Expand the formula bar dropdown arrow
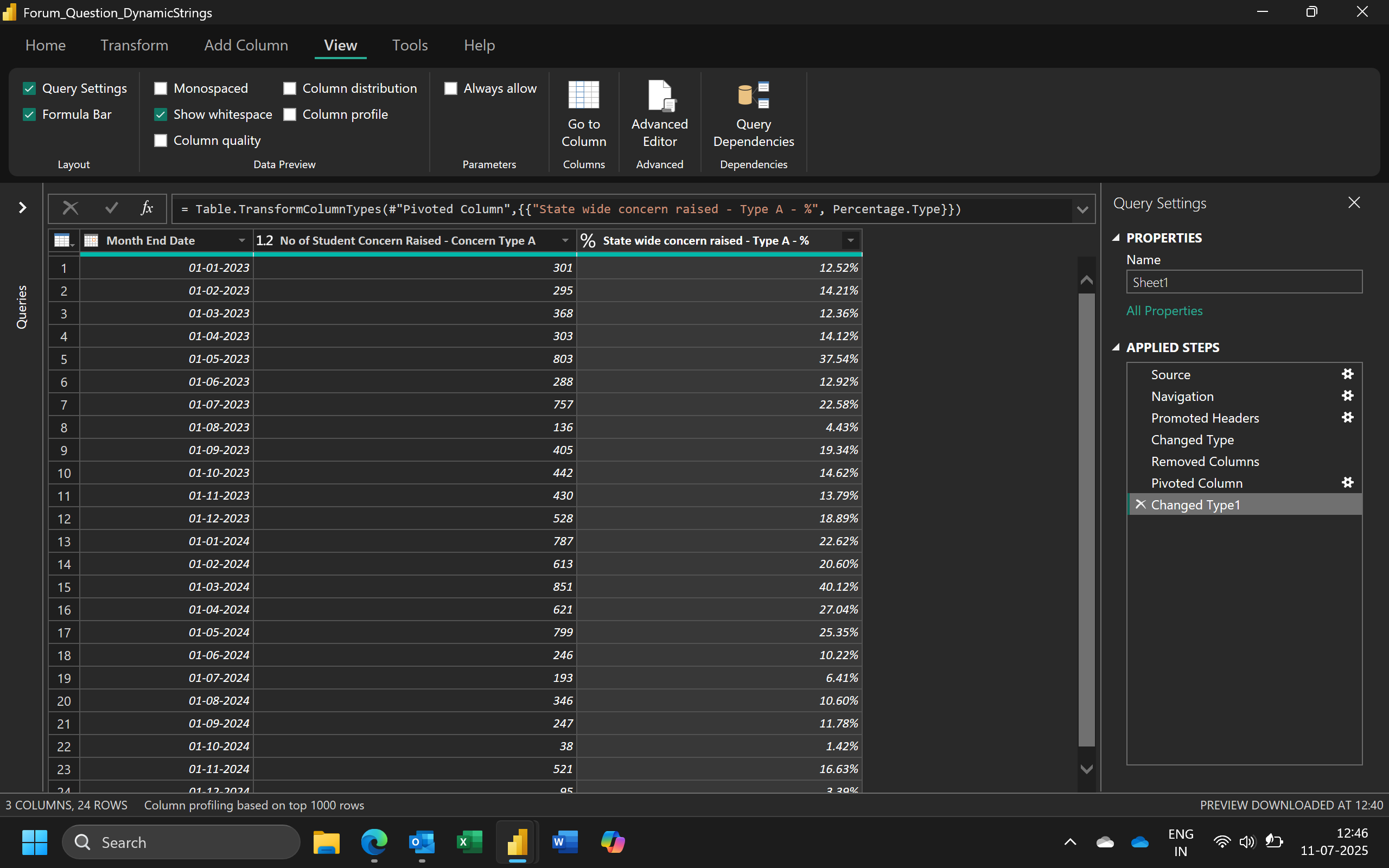The image size is (1389, 868). [x=1082, y=209]
